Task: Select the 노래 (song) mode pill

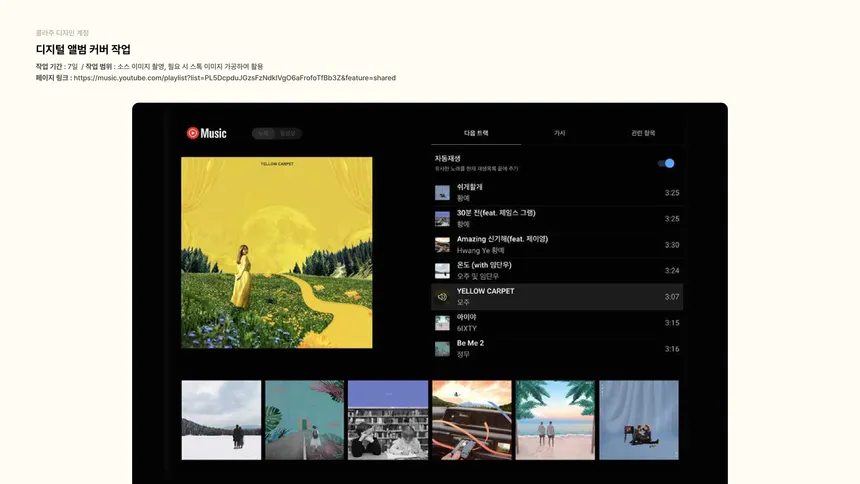Action: (264, 133)
